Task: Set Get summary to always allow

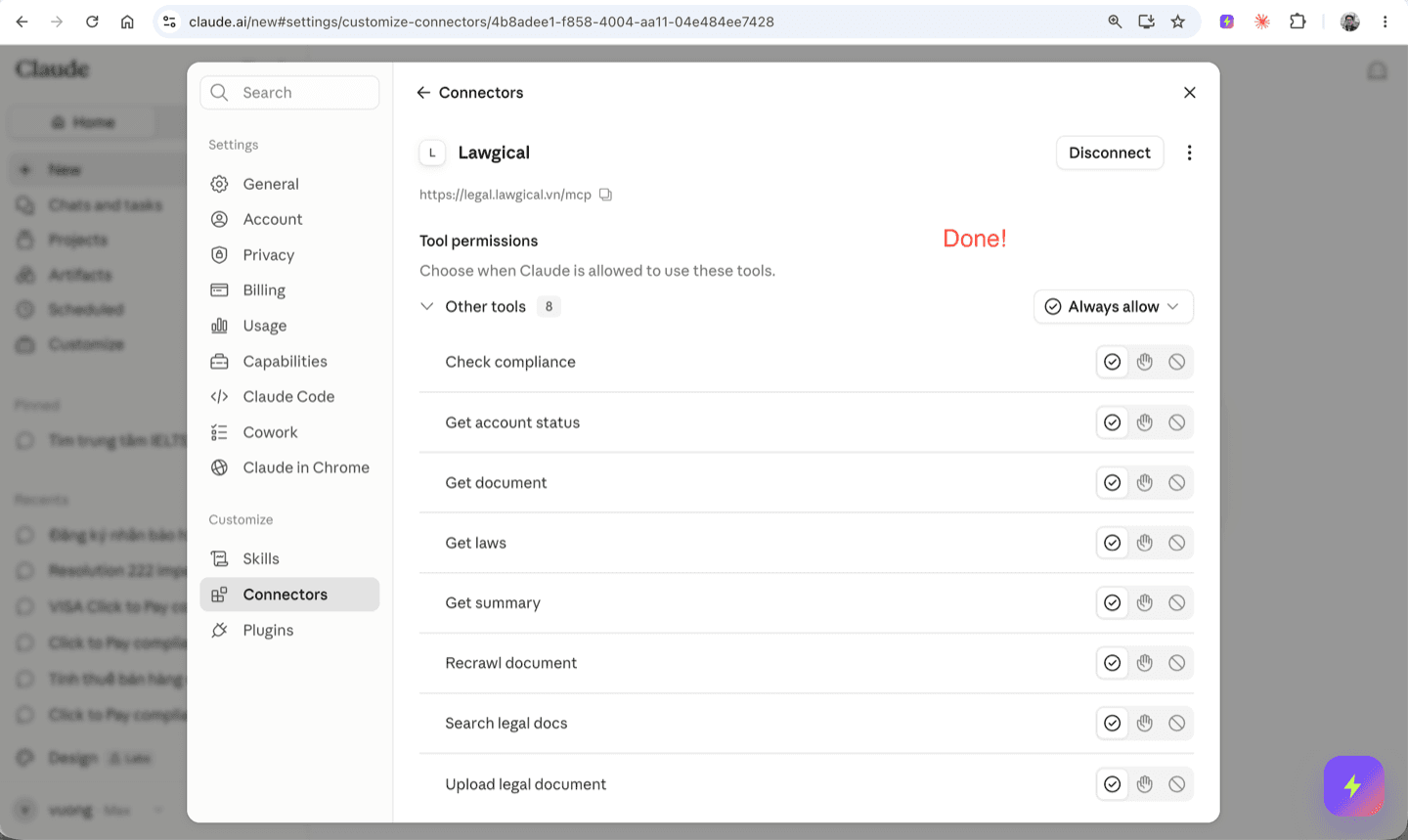Action: (x=1113, y=603)
